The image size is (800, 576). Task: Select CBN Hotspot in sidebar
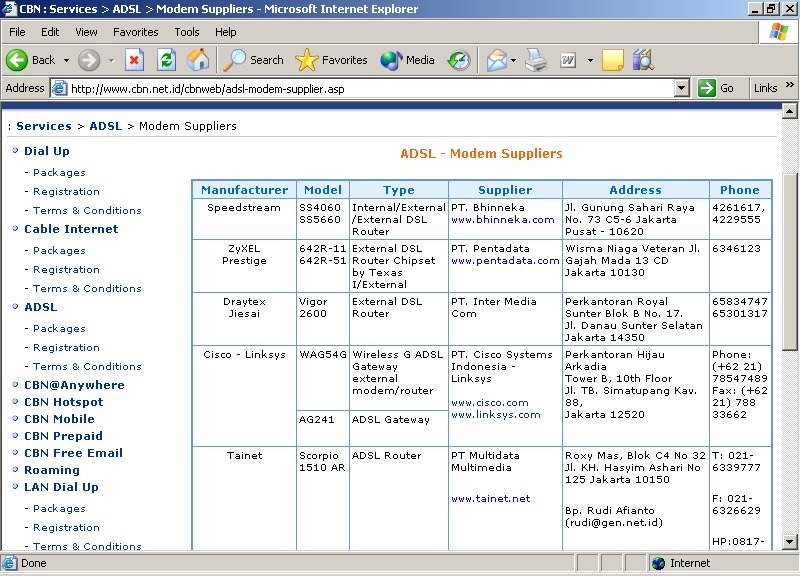coord(63,402)
